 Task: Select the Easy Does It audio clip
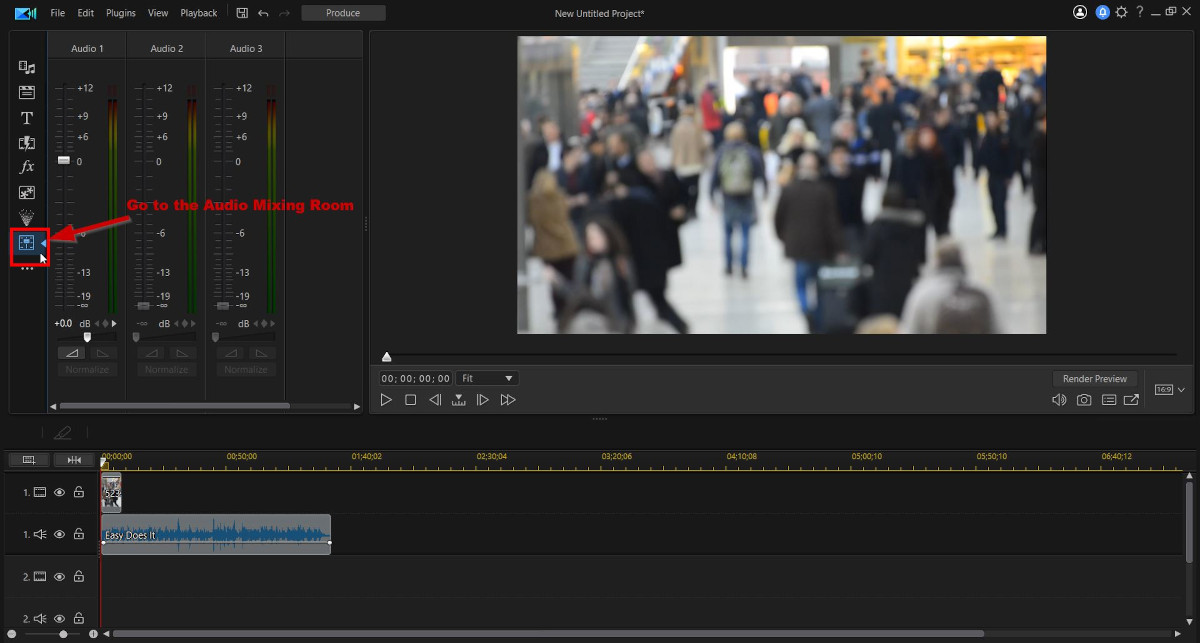coord(215,534)
